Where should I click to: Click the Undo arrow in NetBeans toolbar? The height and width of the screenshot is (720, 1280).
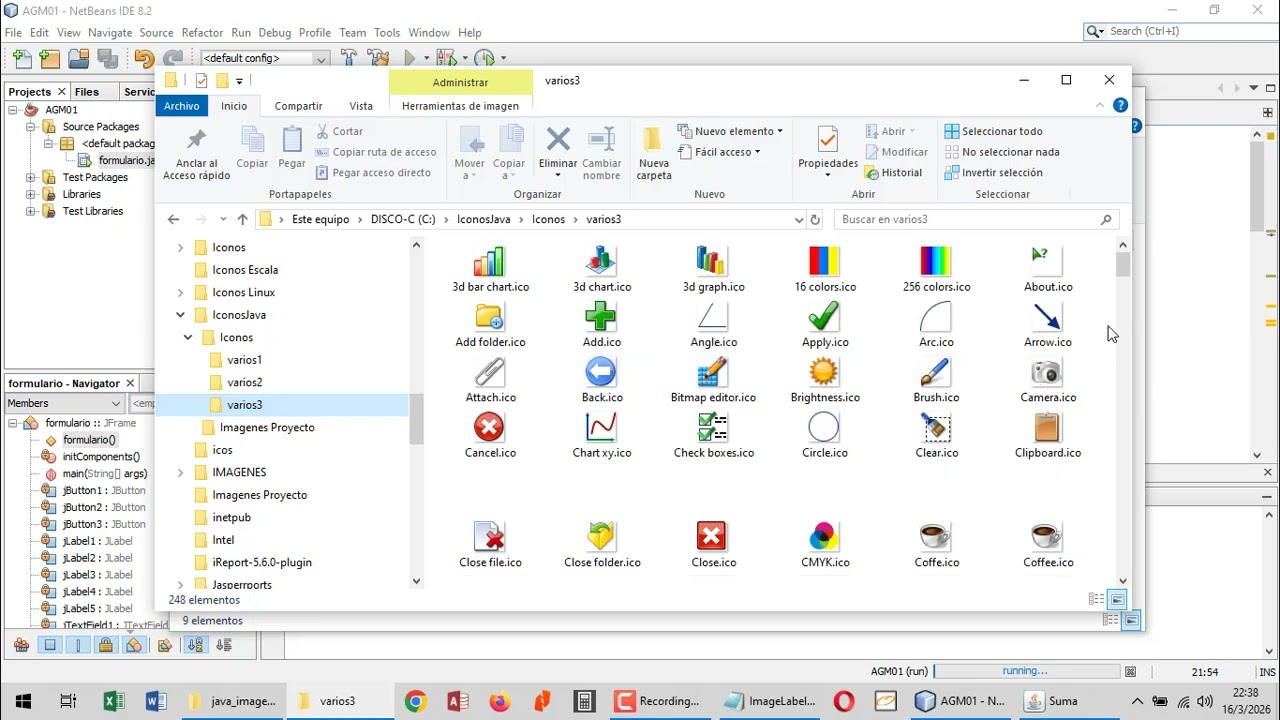144,58
